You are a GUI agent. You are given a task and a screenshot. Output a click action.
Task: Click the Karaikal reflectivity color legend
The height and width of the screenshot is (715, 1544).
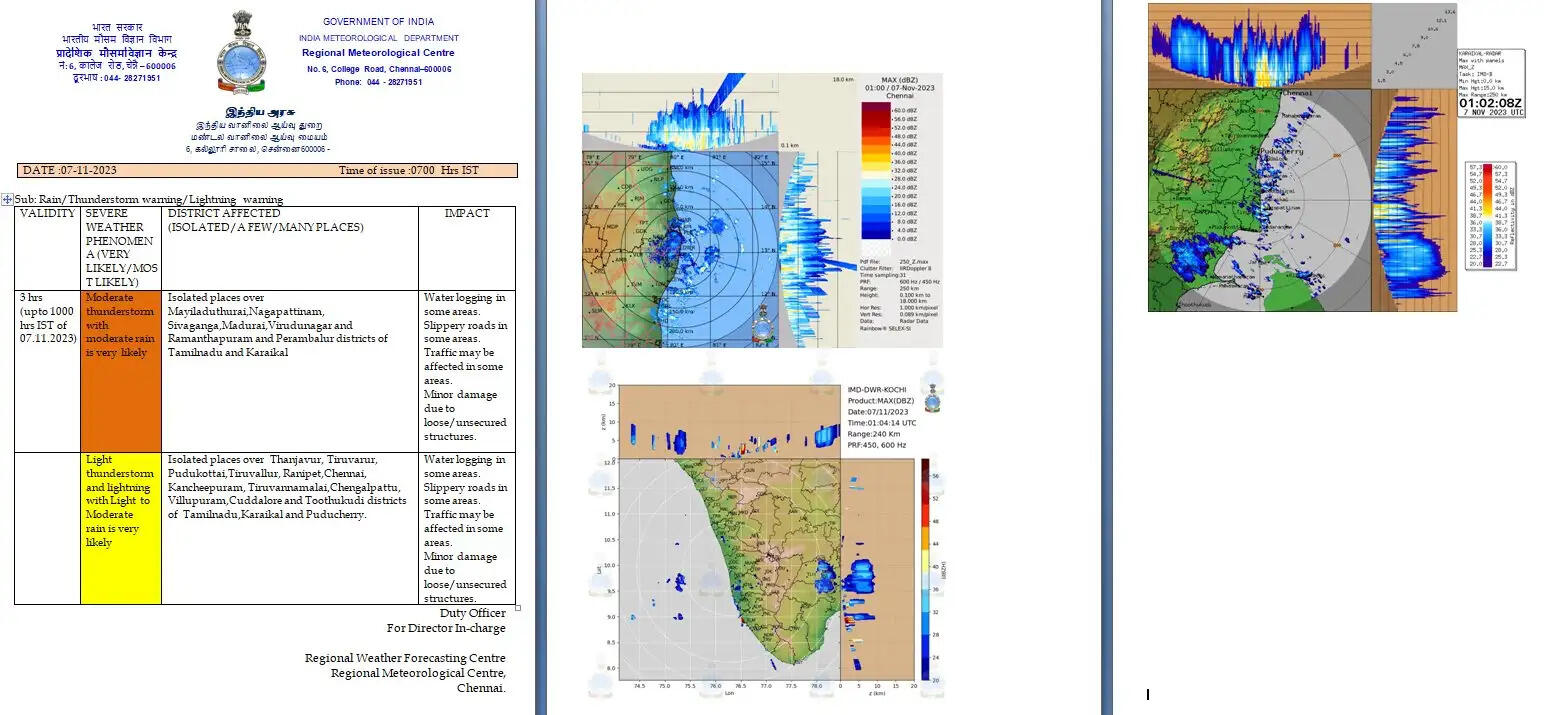click(x=1491, y=215)
